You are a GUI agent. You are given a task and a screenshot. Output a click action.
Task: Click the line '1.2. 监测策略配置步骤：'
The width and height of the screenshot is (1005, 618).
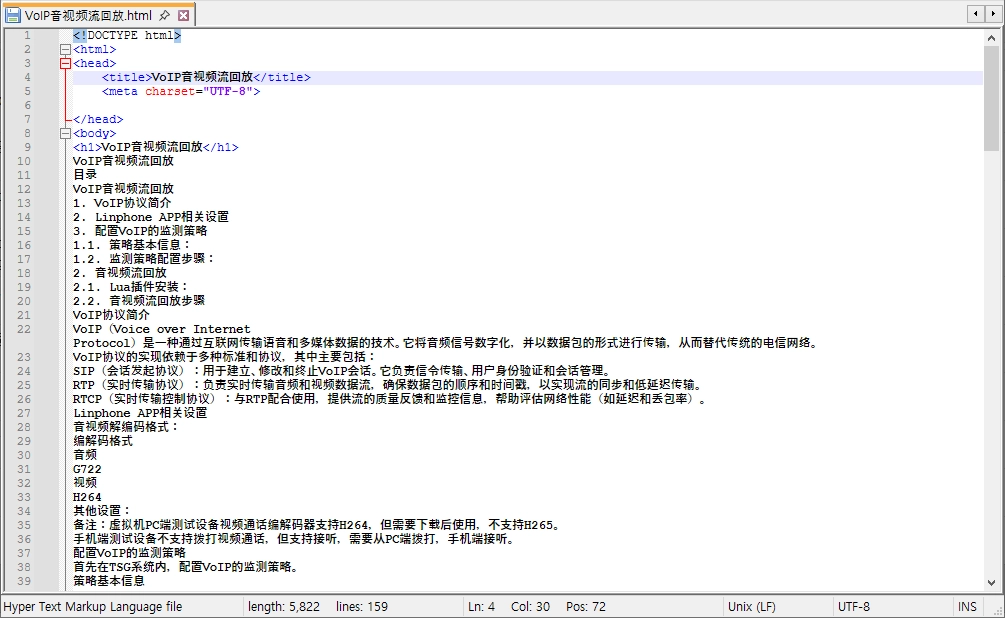click(x=144, y=259)
